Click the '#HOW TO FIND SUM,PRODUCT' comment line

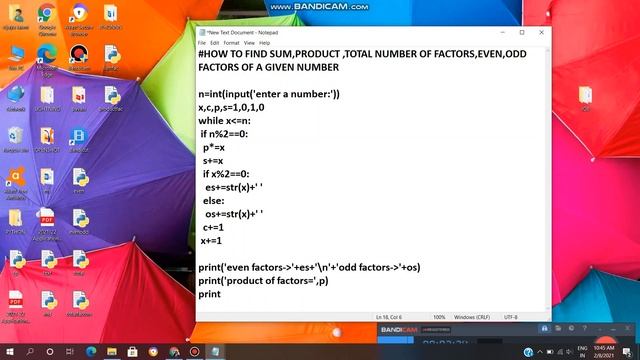pos(362,60)
